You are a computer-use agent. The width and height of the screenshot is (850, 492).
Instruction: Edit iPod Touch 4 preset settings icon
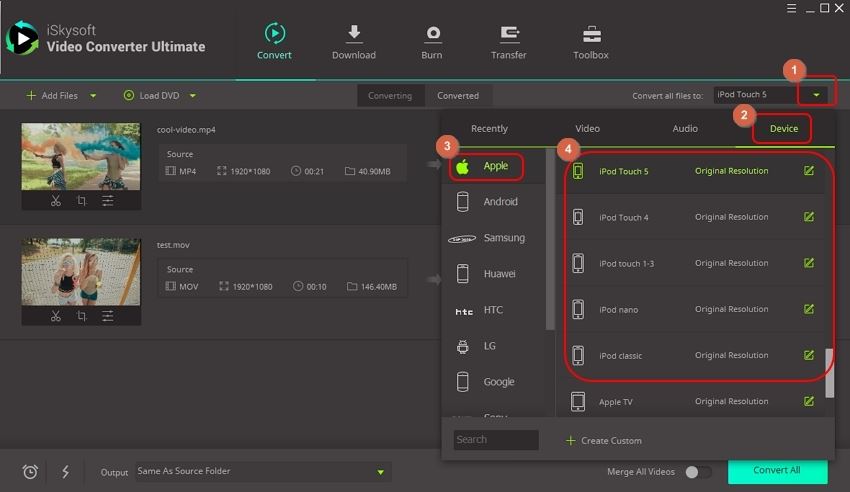pos(809,217)
